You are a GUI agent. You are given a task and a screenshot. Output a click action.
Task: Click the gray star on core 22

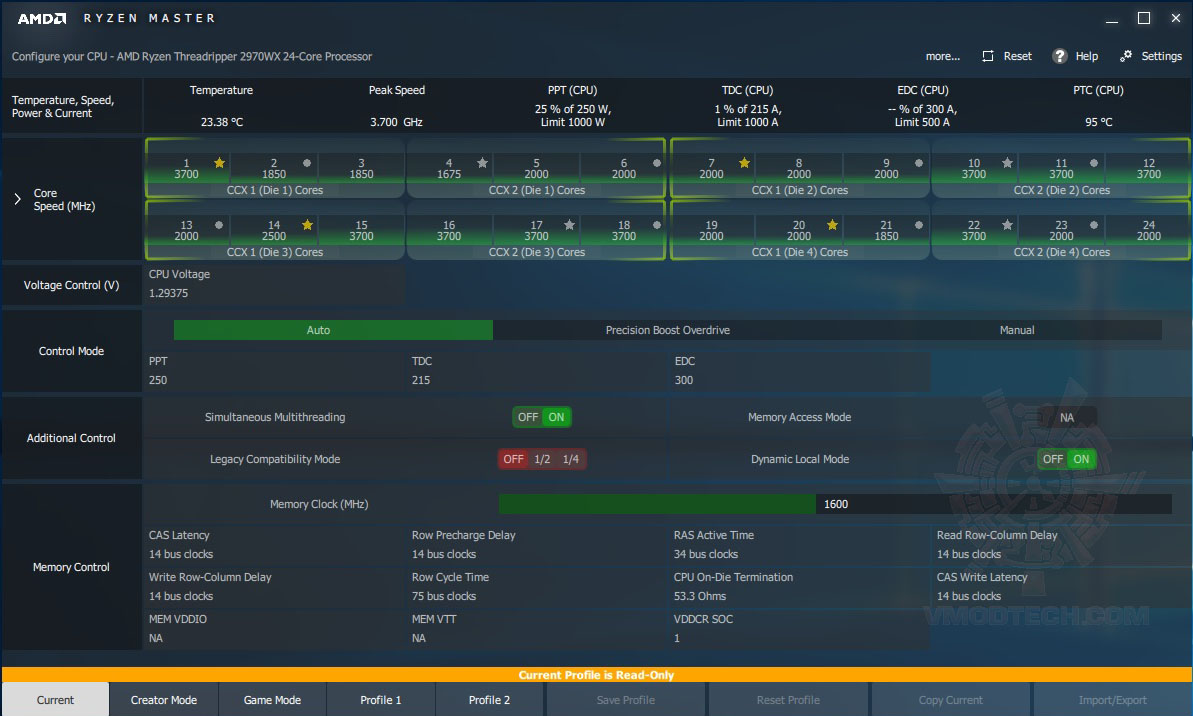click(x=1007, y=224)
